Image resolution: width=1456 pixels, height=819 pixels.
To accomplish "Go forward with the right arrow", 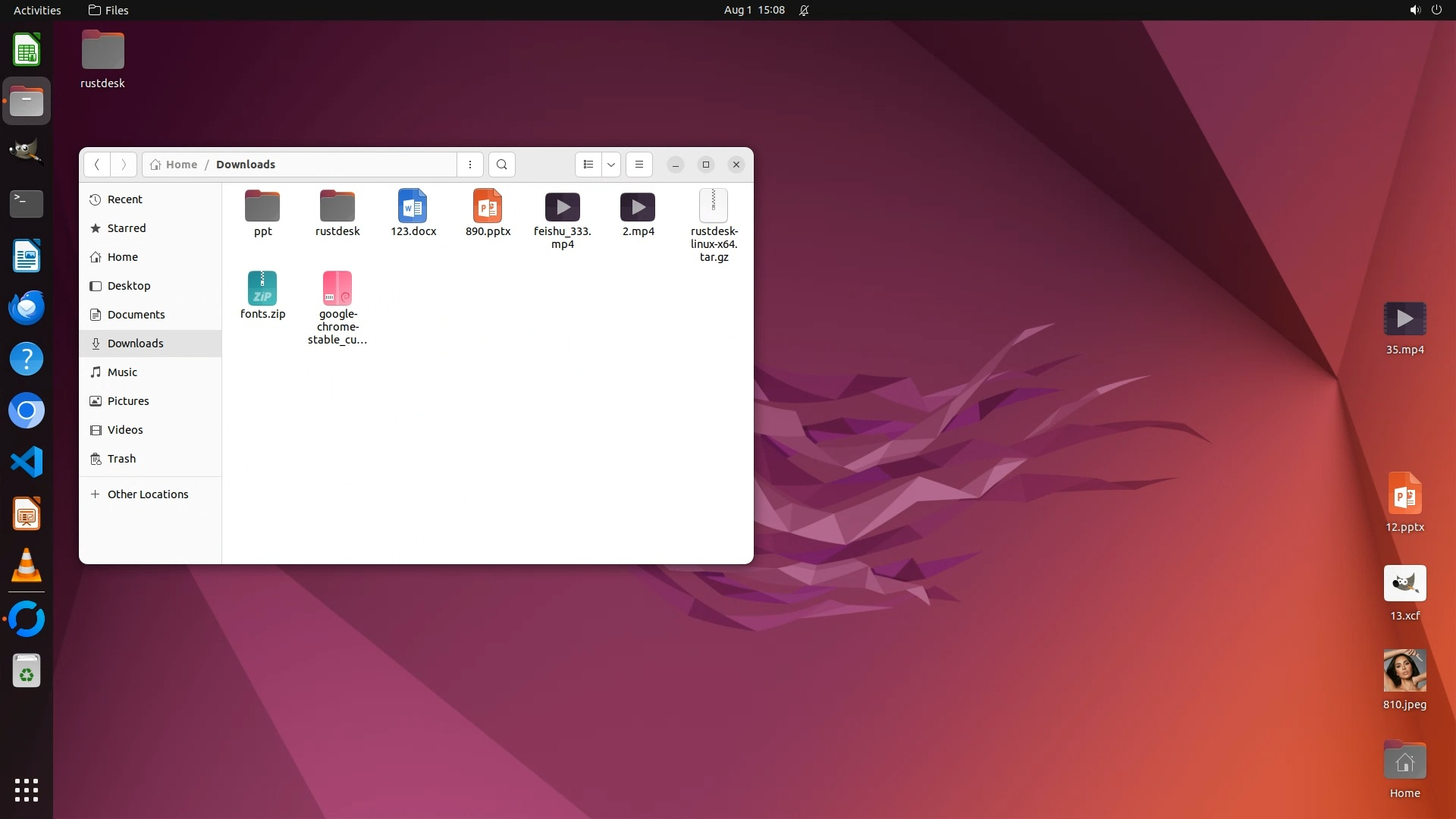I will (124, 165).
